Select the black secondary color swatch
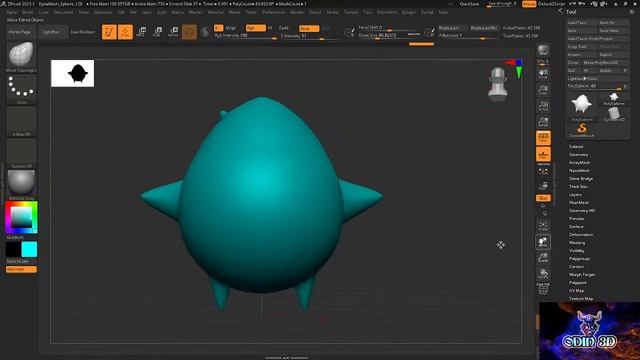The height and width of the screenshot is (360, 640). [13, 249]
